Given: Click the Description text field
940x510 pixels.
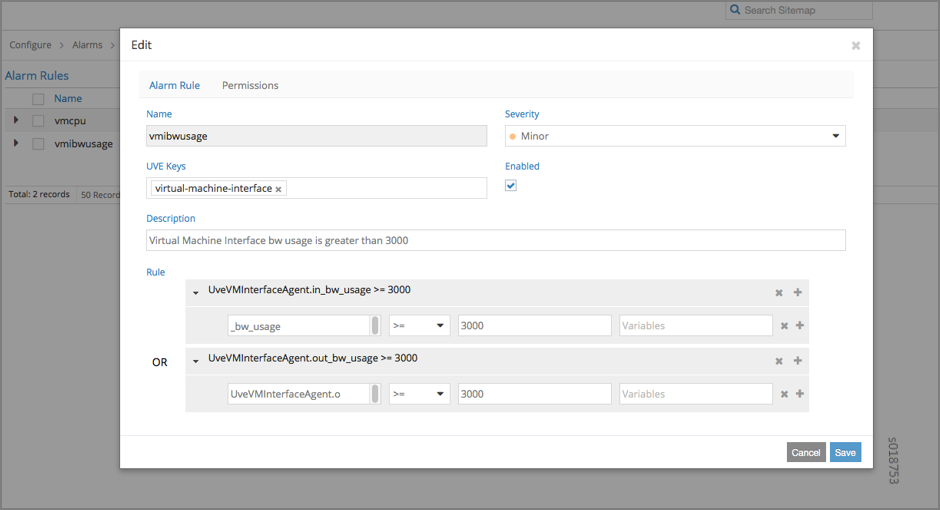Looking at the screenshot, I should point(495,240).
